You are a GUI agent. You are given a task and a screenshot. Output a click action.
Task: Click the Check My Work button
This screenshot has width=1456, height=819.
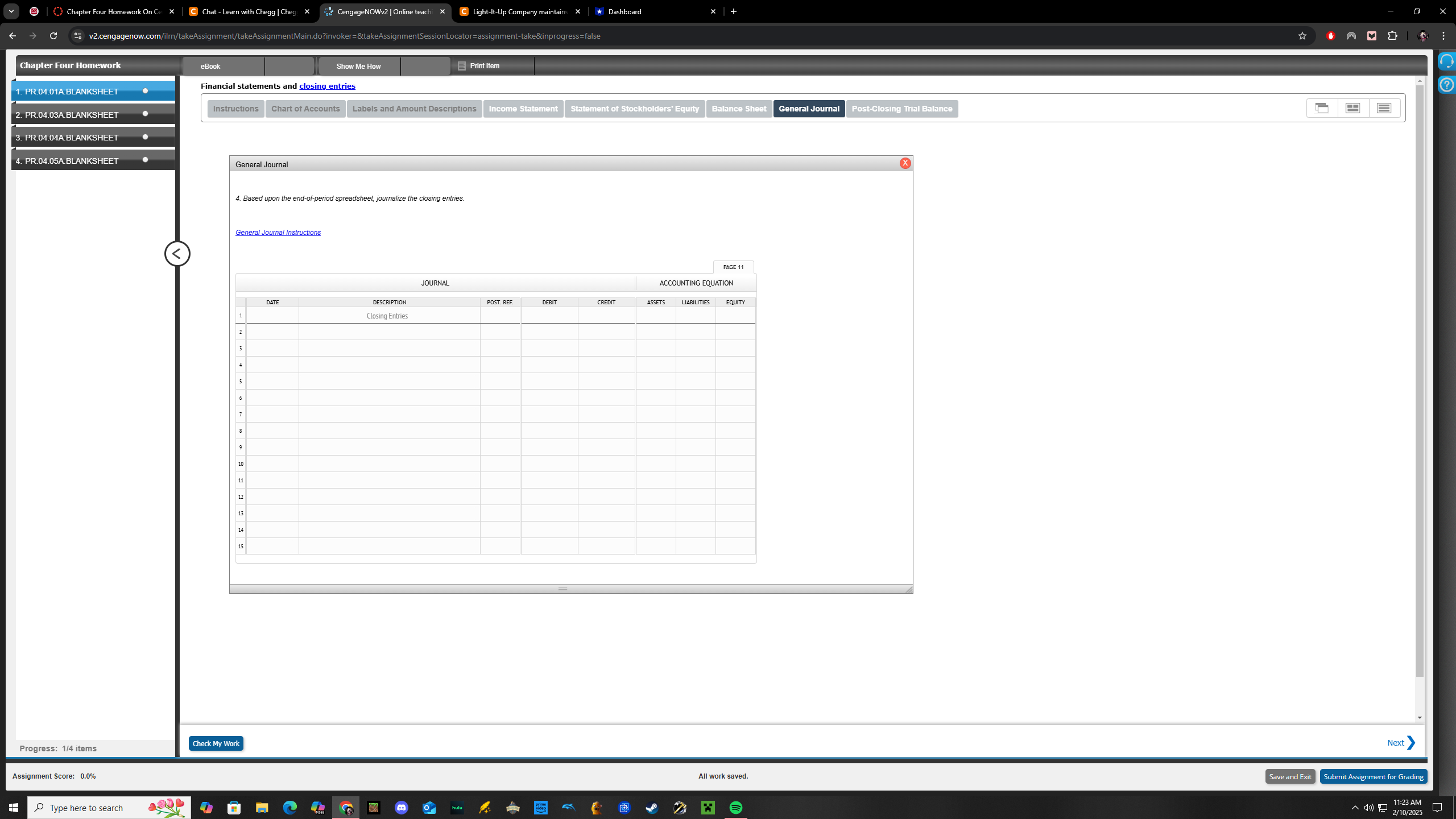(216, 743)
